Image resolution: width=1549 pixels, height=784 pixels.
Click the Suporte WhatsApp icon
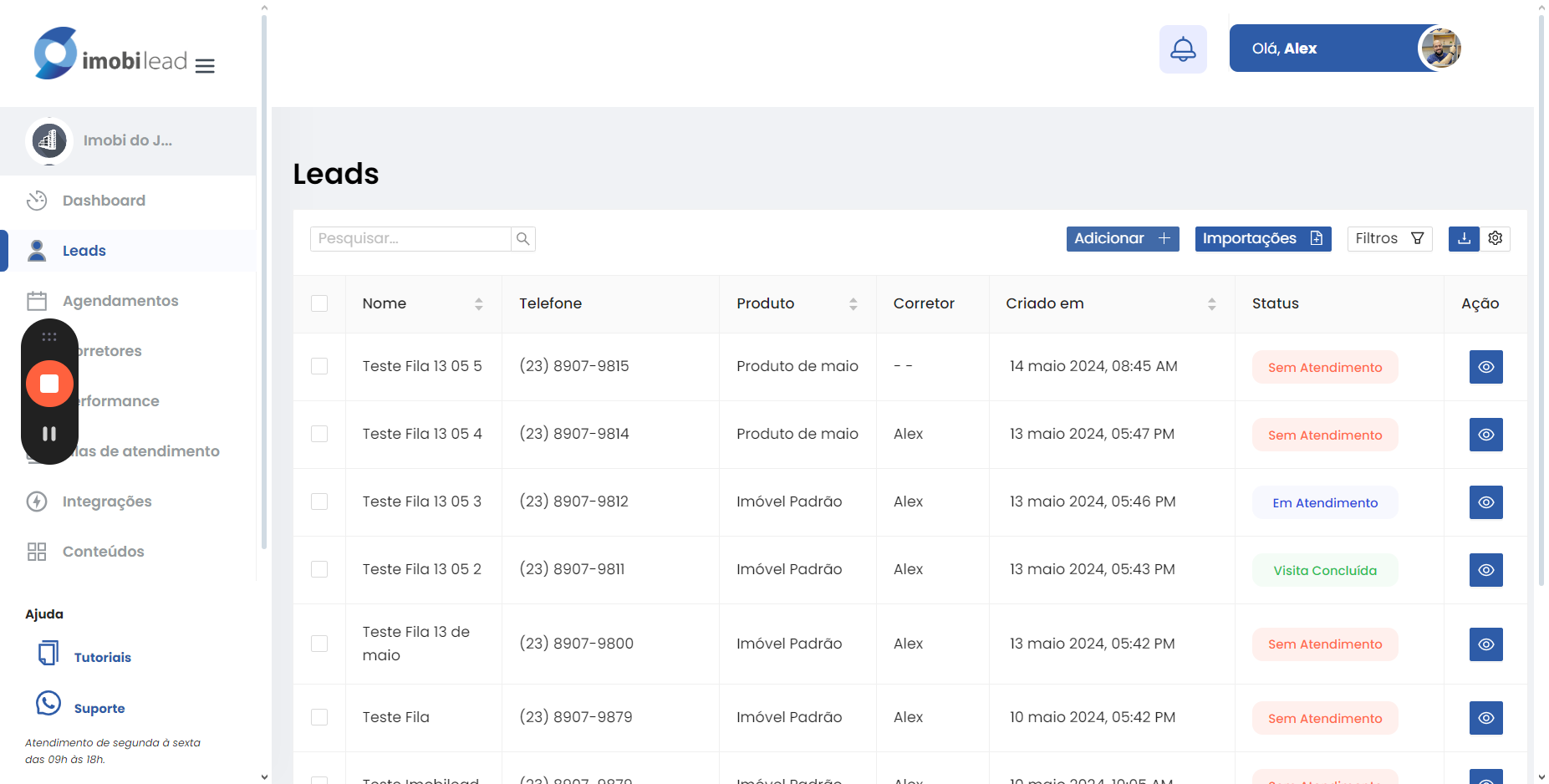pyautogui.click(x=48, y=704)
